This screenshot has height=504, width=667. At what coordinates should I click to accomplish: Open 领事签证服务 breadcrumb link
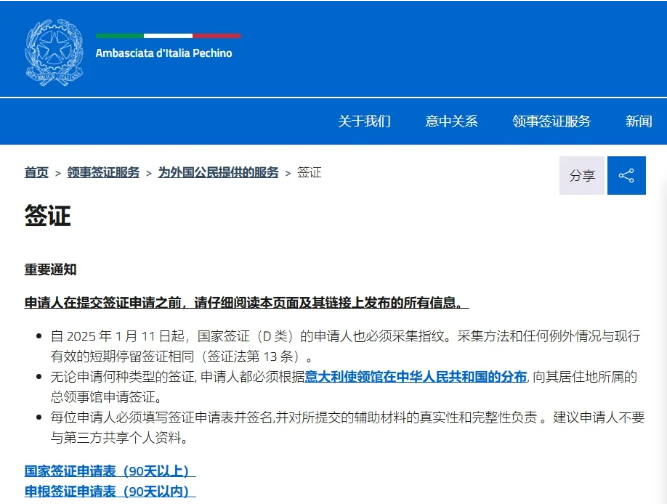[103, 172]
